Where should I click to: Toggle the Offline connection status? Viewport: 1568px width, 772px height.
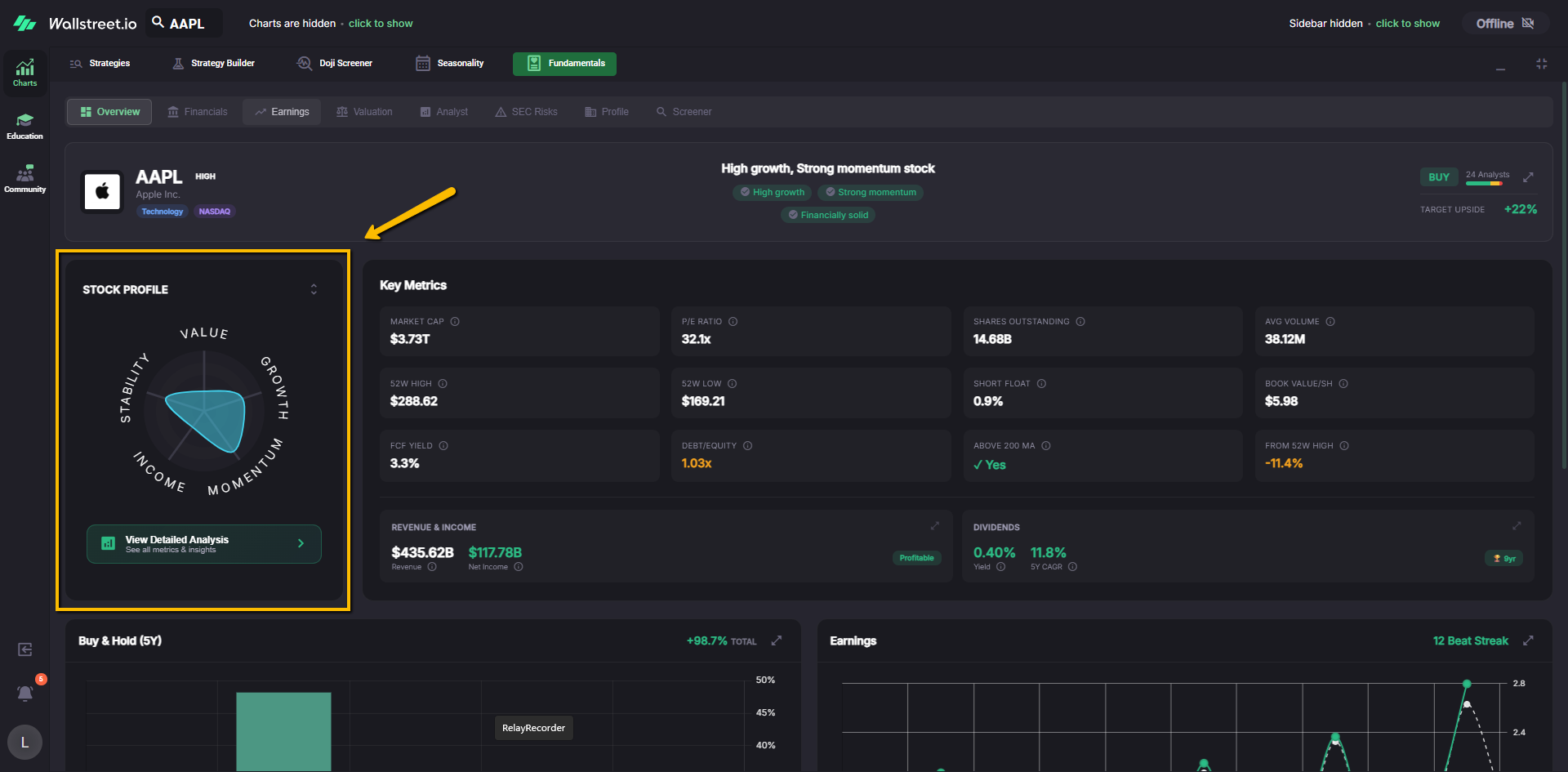1504,24
